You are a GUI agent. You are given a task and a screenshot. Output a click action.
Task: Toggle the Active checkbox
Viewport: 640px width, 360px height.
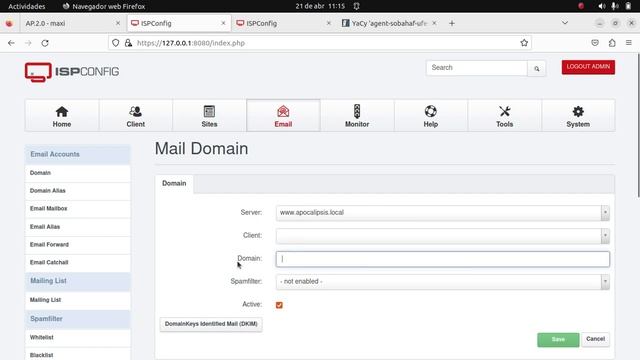point(279,305)
